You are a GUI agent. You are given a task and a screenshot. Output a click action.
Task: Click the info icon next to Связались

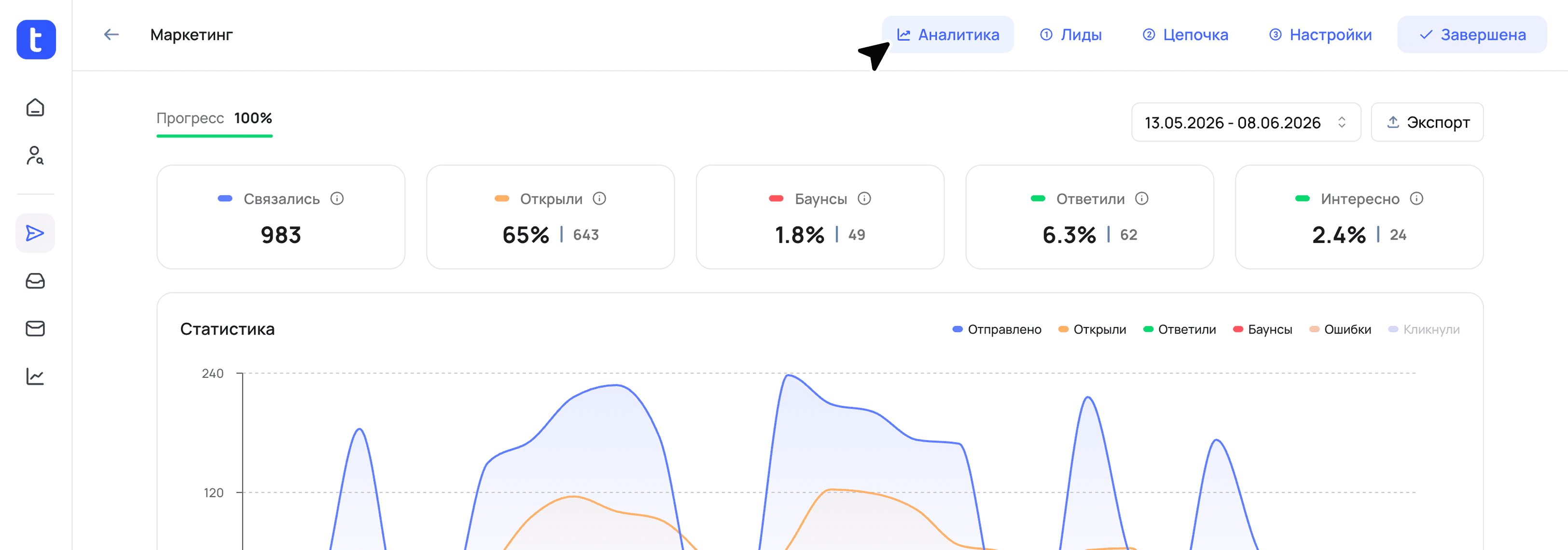(337, 198)
